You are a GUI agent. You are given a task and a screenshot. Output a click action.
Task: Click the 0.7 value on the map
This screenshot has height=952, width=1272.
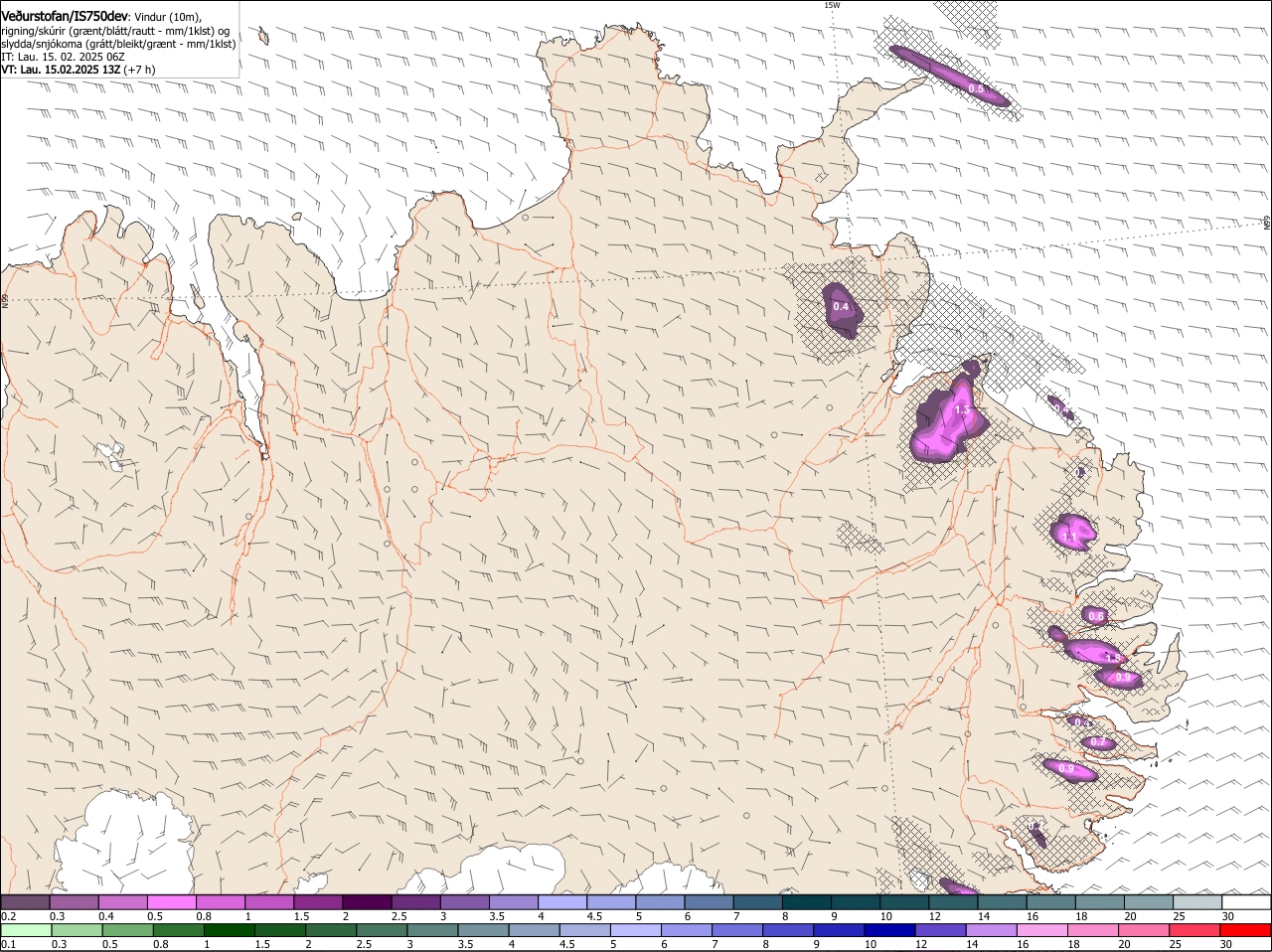1098,742
